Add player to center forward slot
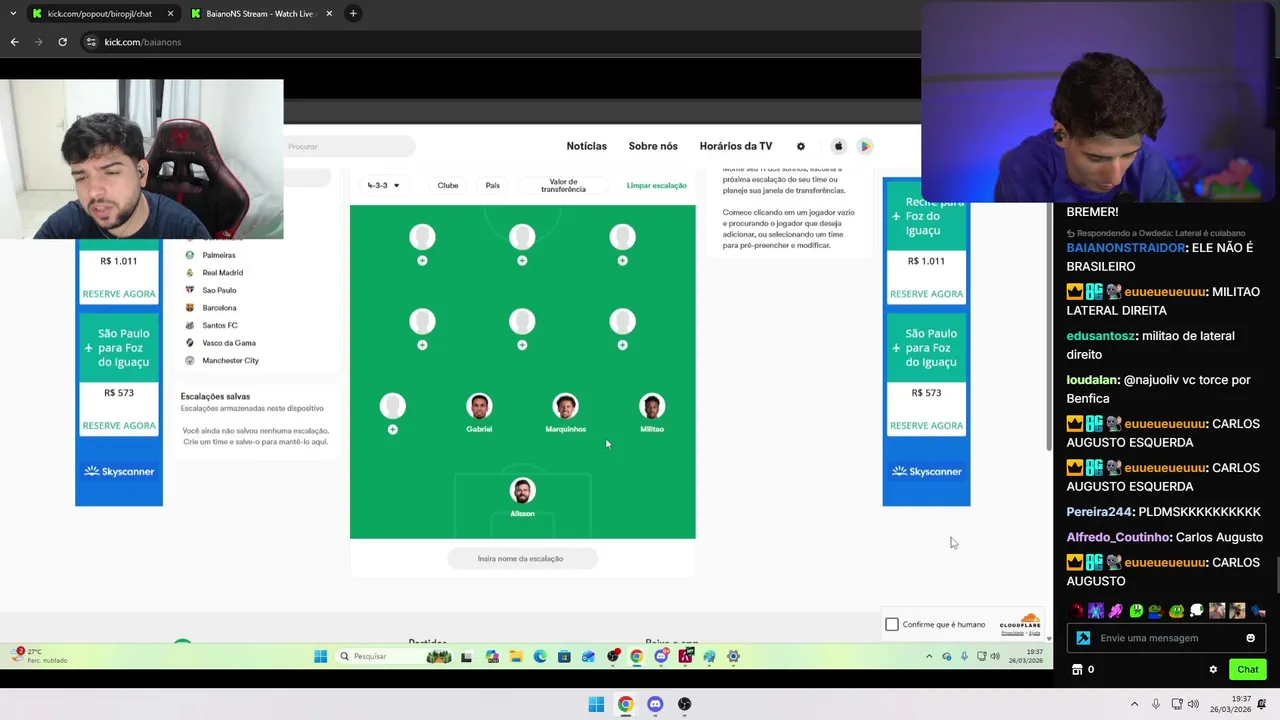The height and width of the screenshot is (720, 1280). click(x=522, y=260)
